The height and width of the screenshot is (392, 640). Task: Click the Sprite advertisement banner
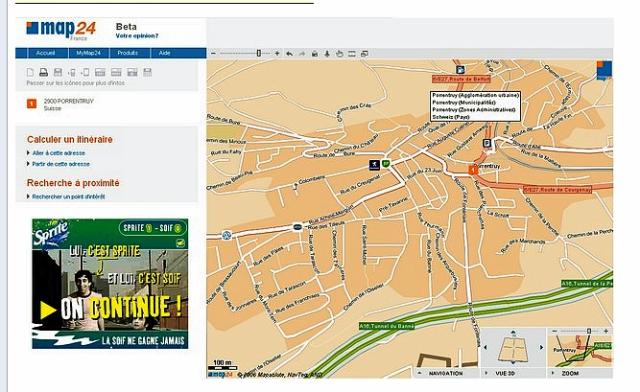point(110,284)
